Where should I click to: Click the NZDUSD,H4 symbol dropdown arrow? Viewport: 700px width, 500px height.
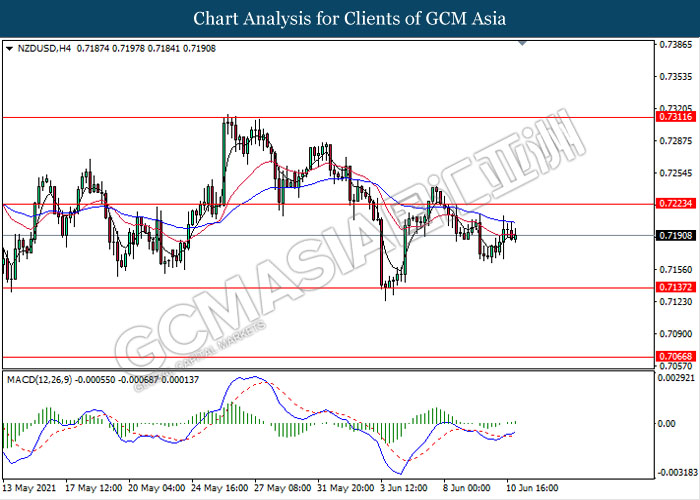coord(9,49)
